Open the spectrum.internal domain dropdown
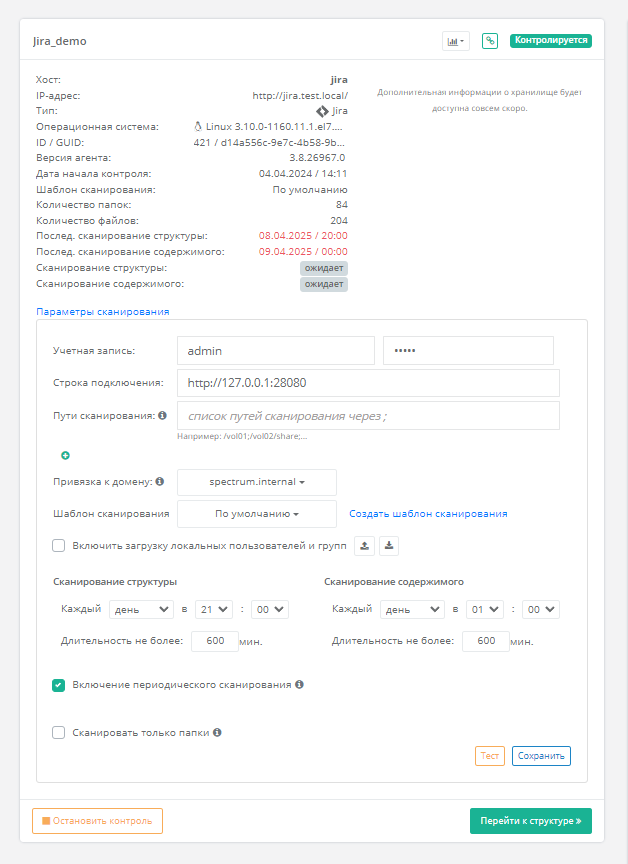628x864 pixels. pos(257,482)
